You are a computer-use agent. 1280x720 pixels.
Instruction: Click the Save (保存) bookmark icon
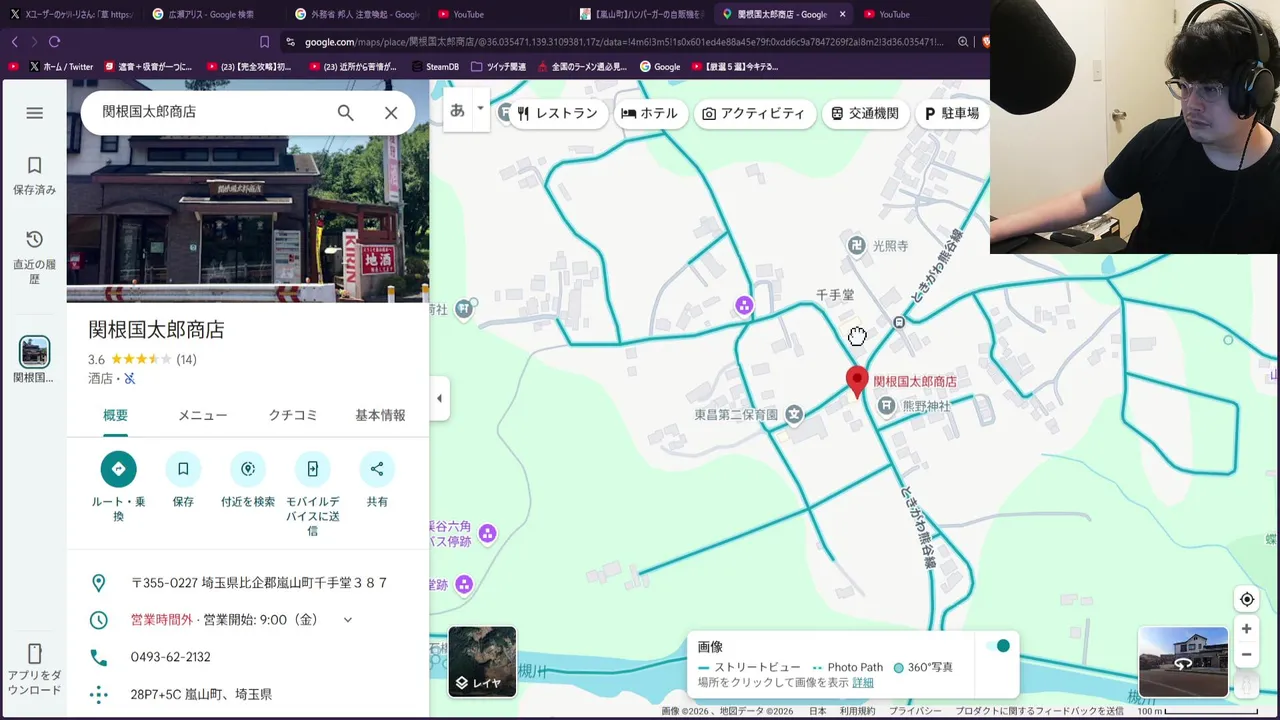[x=183, y=469]
